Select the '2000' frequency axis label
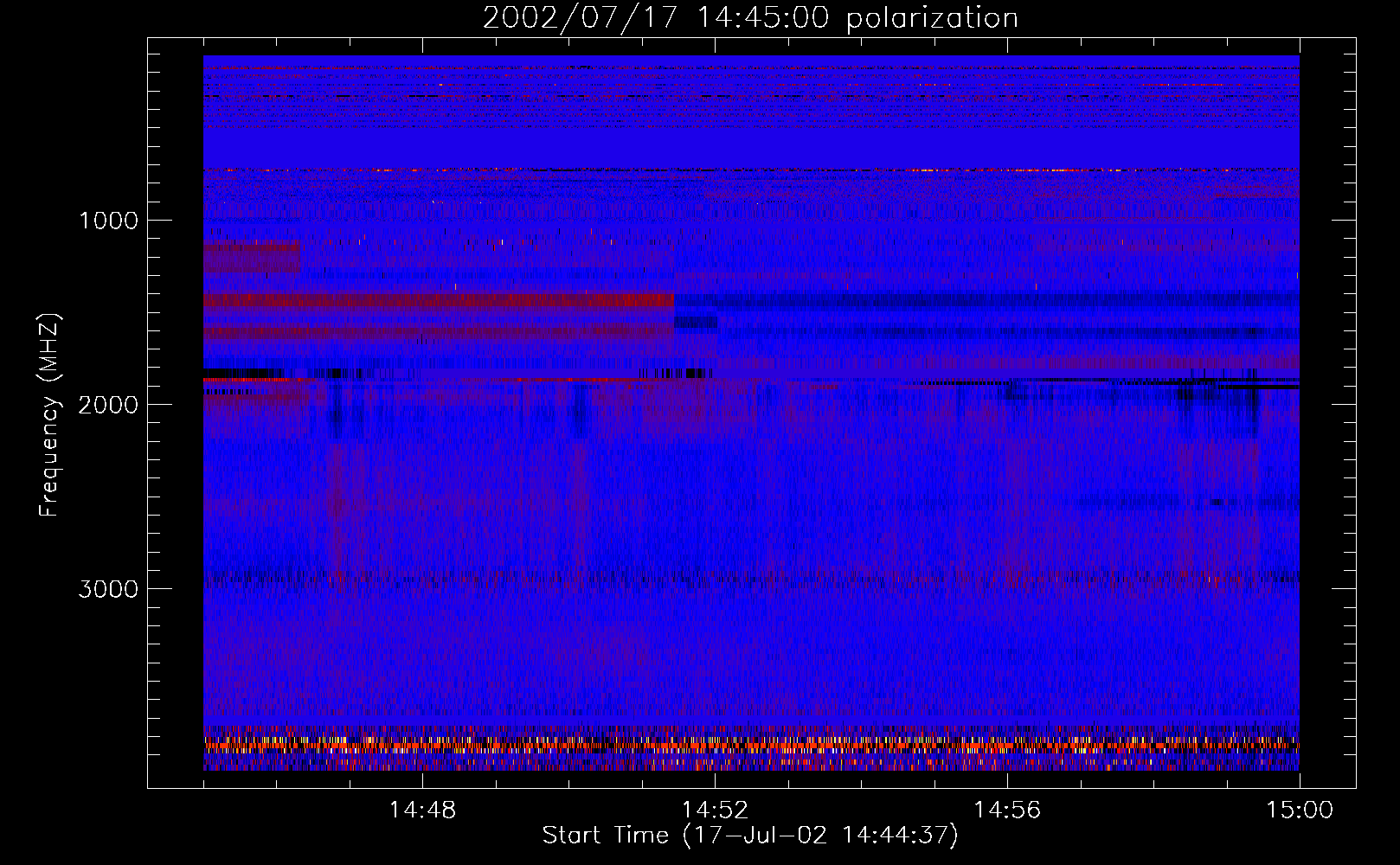The width and height of the screenshot is (1400, 865). [108, 405]
